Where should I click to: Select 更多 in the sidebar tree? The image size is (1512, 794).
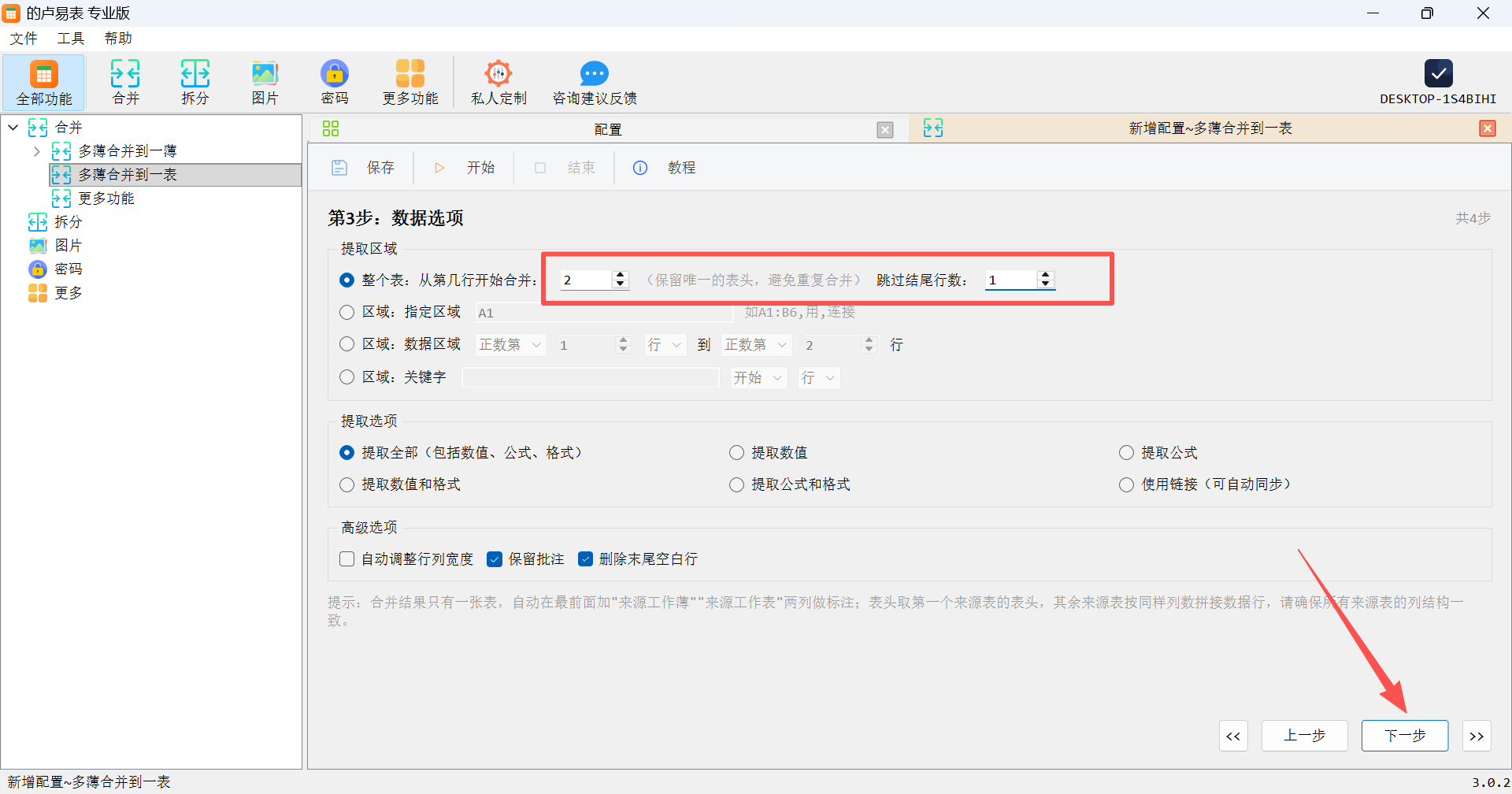[68, 293]
